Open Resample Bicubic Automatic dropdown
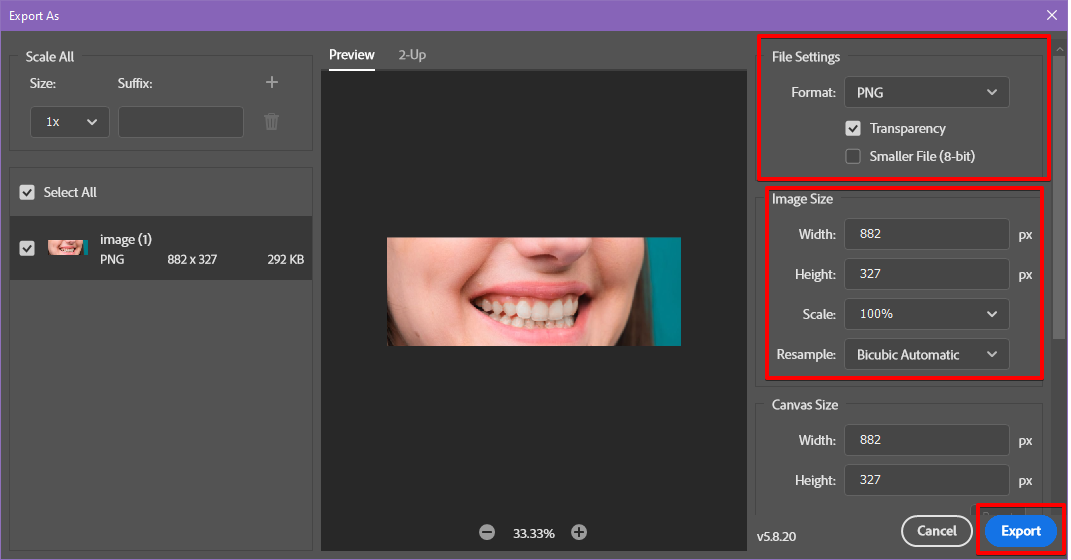1071x560 pixels. point(927,354)
